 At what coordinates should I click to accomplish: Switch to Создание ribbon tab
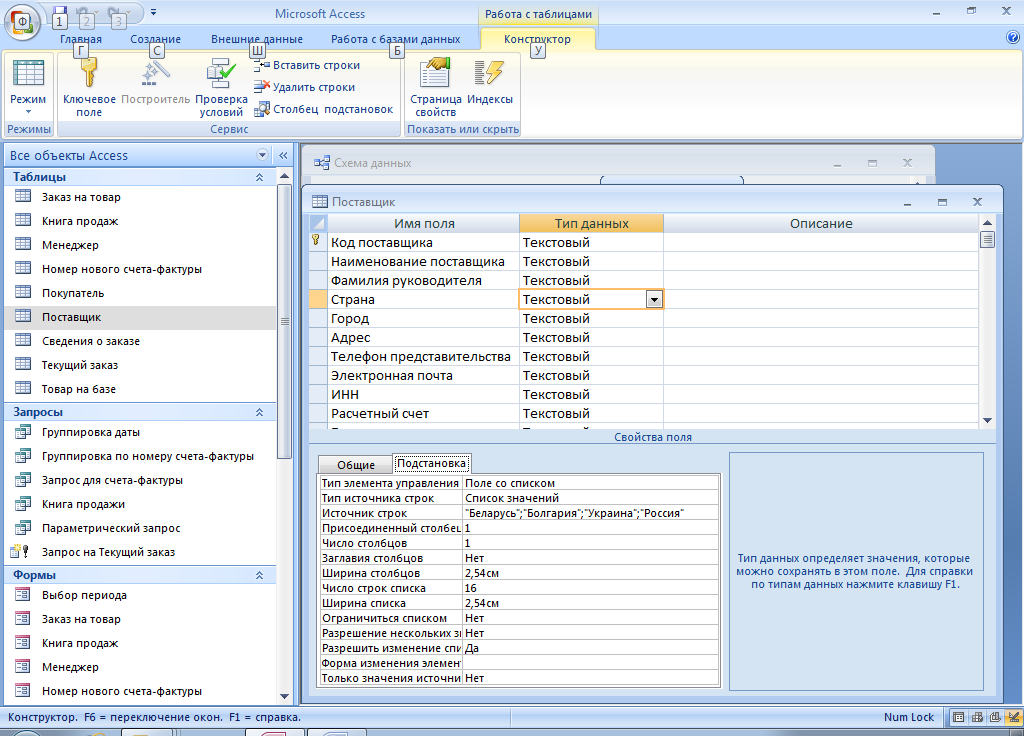[155, 39]
